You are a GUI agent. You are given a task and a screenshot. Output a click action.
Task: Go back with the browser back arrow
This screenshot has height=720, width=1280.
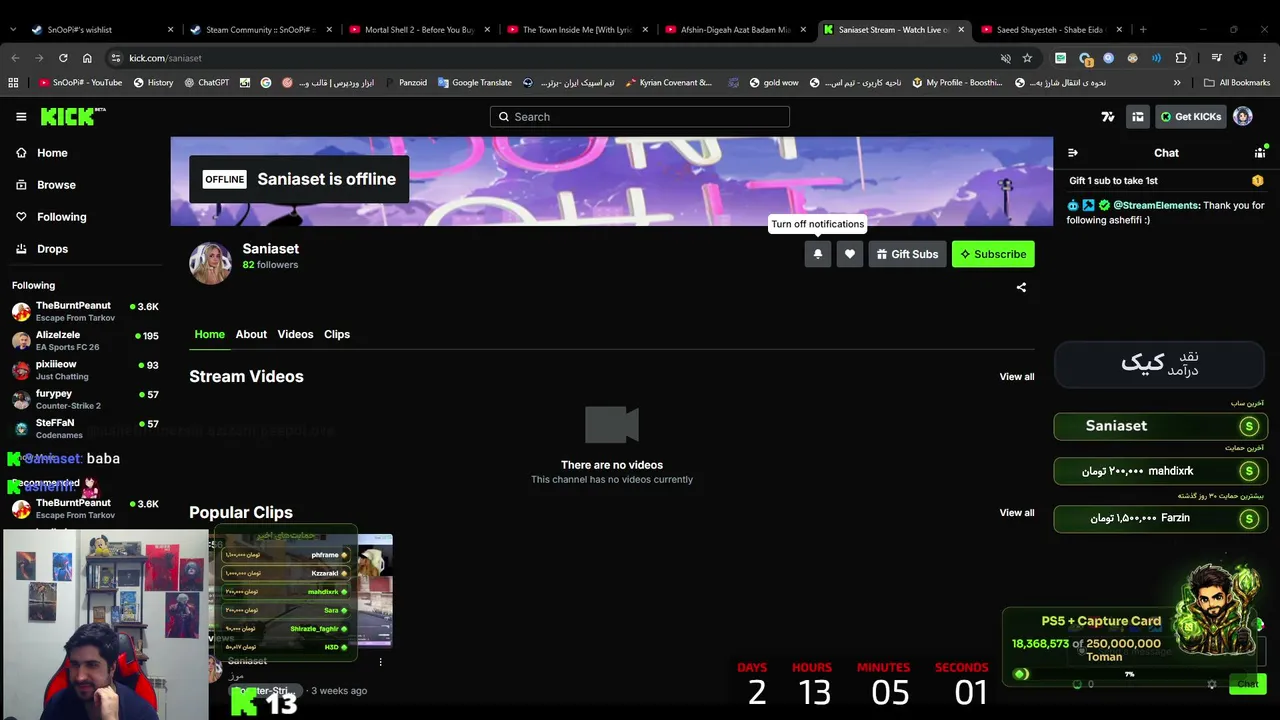point(15,58)
